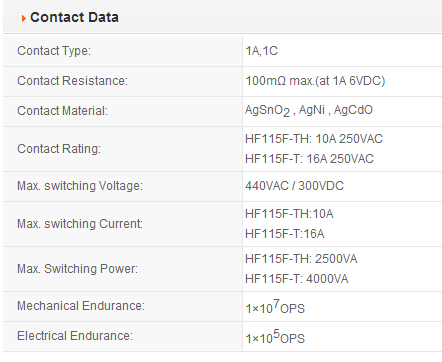The height and width of the screenshot is (362, 442).
Task: Click the Max. switching Voltage label
Action: click(x=80, y=186)
